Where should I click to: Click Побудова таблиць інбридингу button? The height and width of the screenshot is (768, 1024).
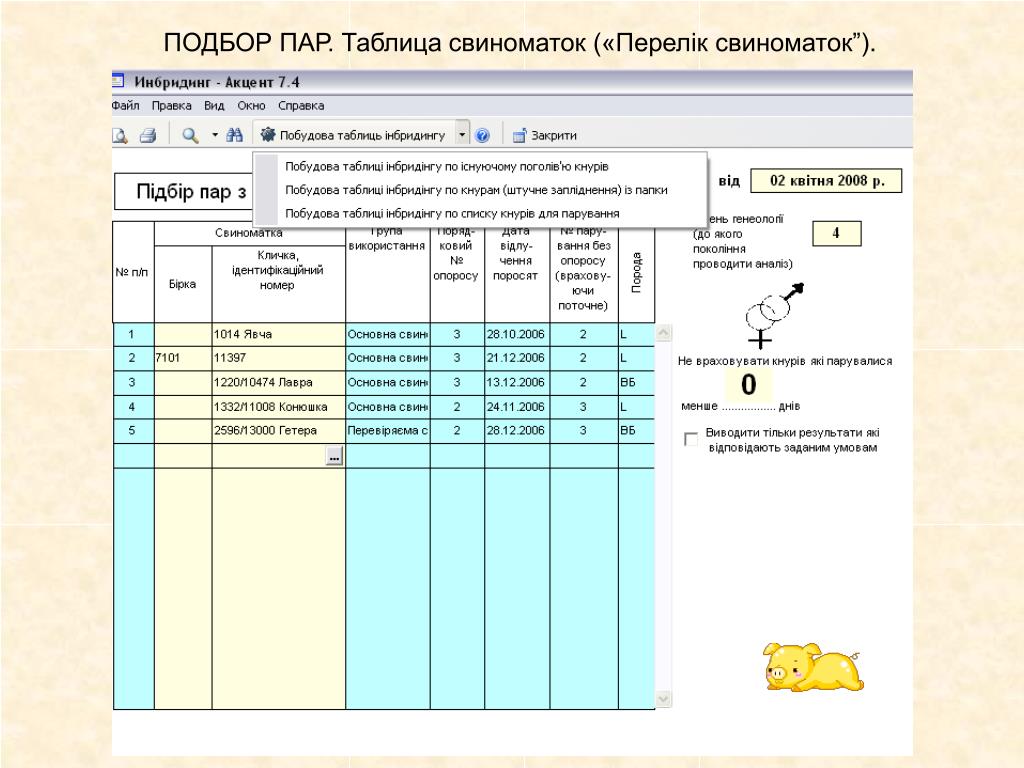(x=353, y=135)
